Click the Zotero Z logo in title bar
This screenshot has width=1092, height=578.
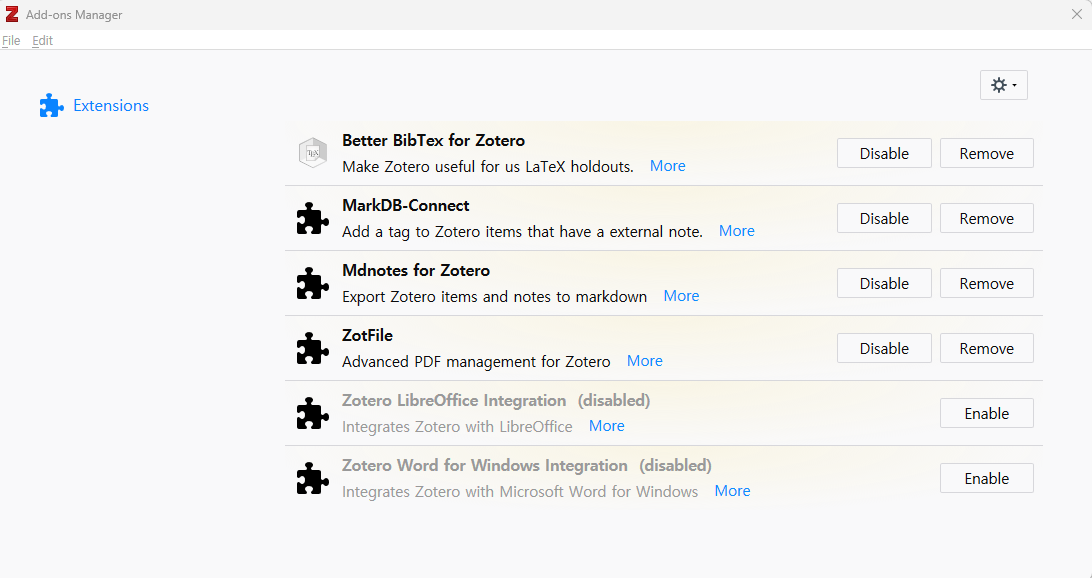pos(12,14)
